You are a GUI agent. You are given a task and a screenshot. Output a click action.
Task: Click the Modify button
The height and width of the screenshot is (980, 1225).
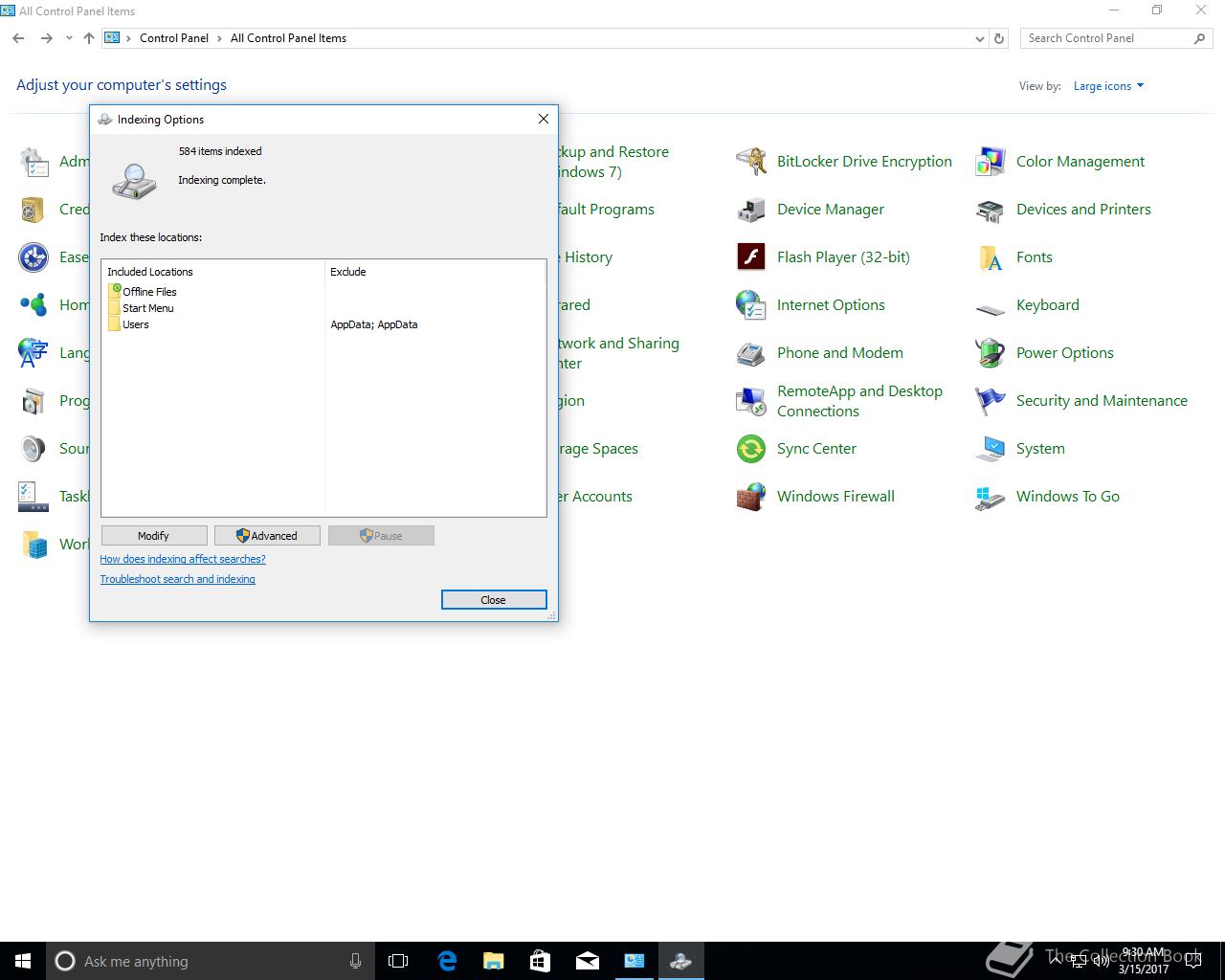click(154, 536)
